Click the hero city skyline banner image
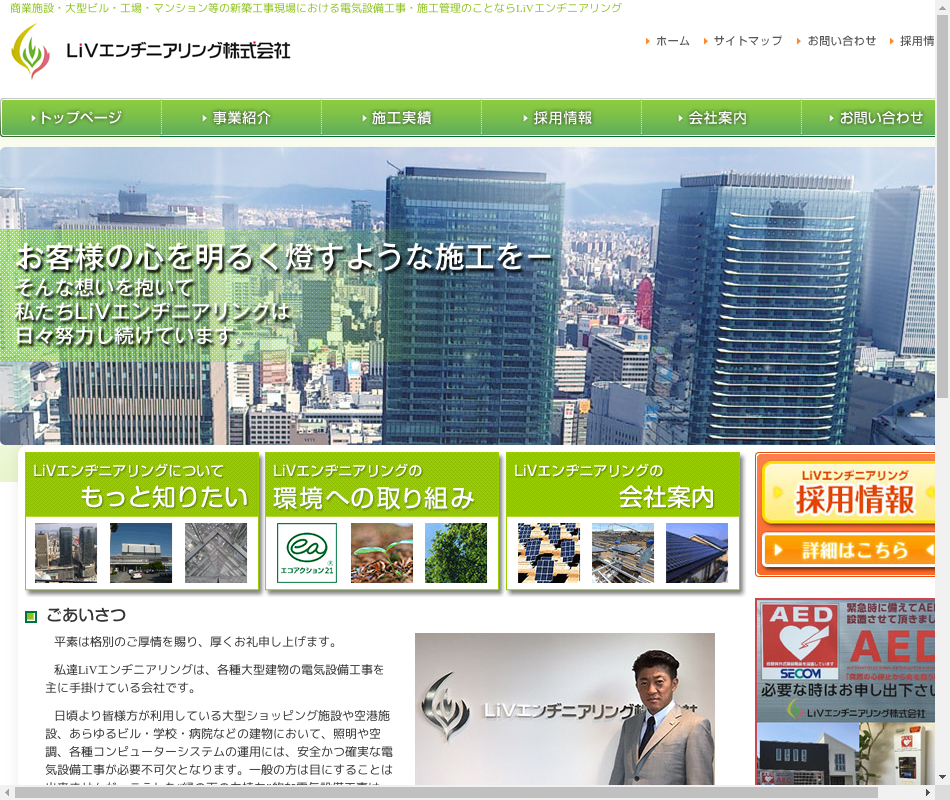The height and width of the screenshot is (800, 950). [467, 296]
